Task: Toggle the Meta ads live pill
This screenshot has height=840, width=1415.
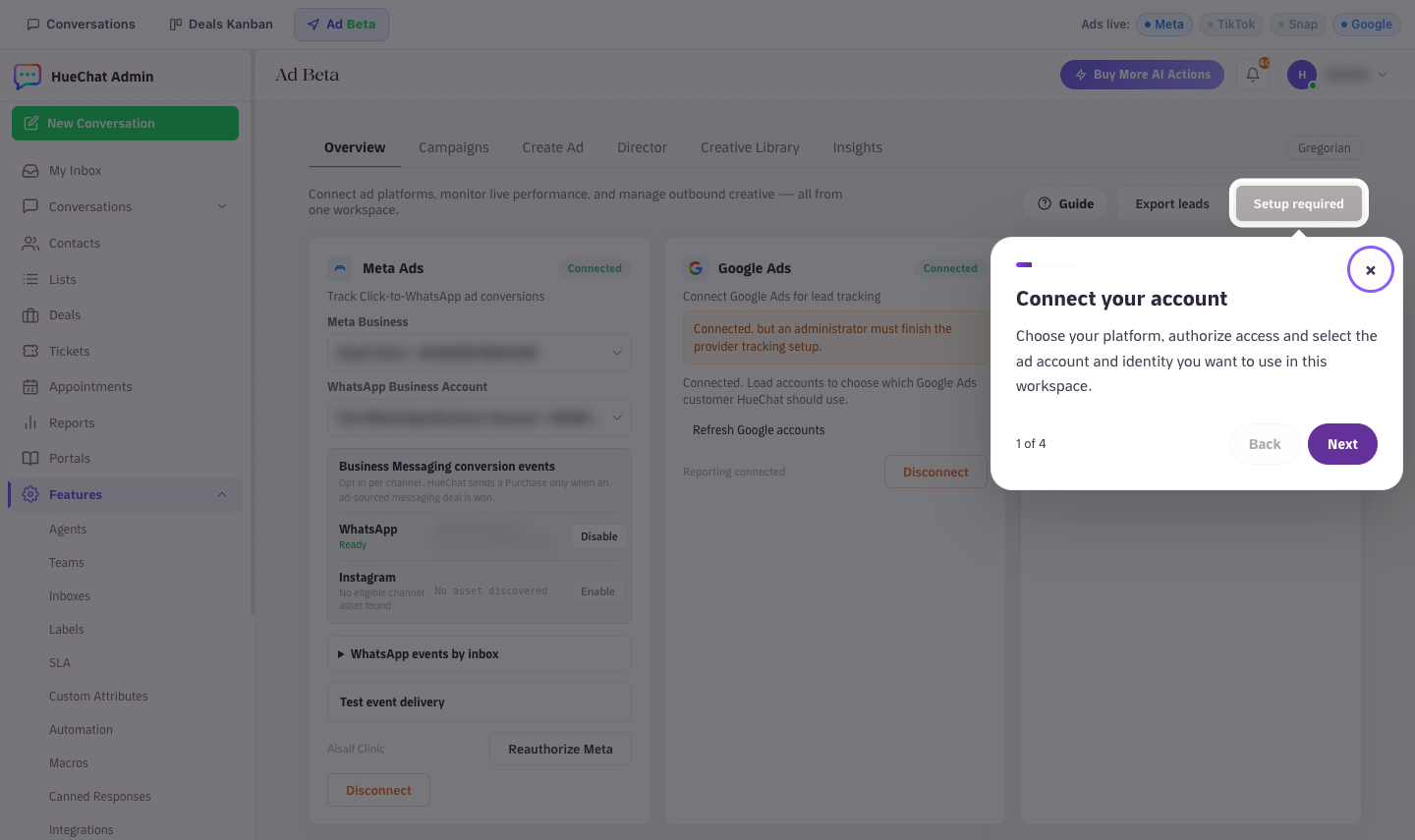Action: [1164, 25]
